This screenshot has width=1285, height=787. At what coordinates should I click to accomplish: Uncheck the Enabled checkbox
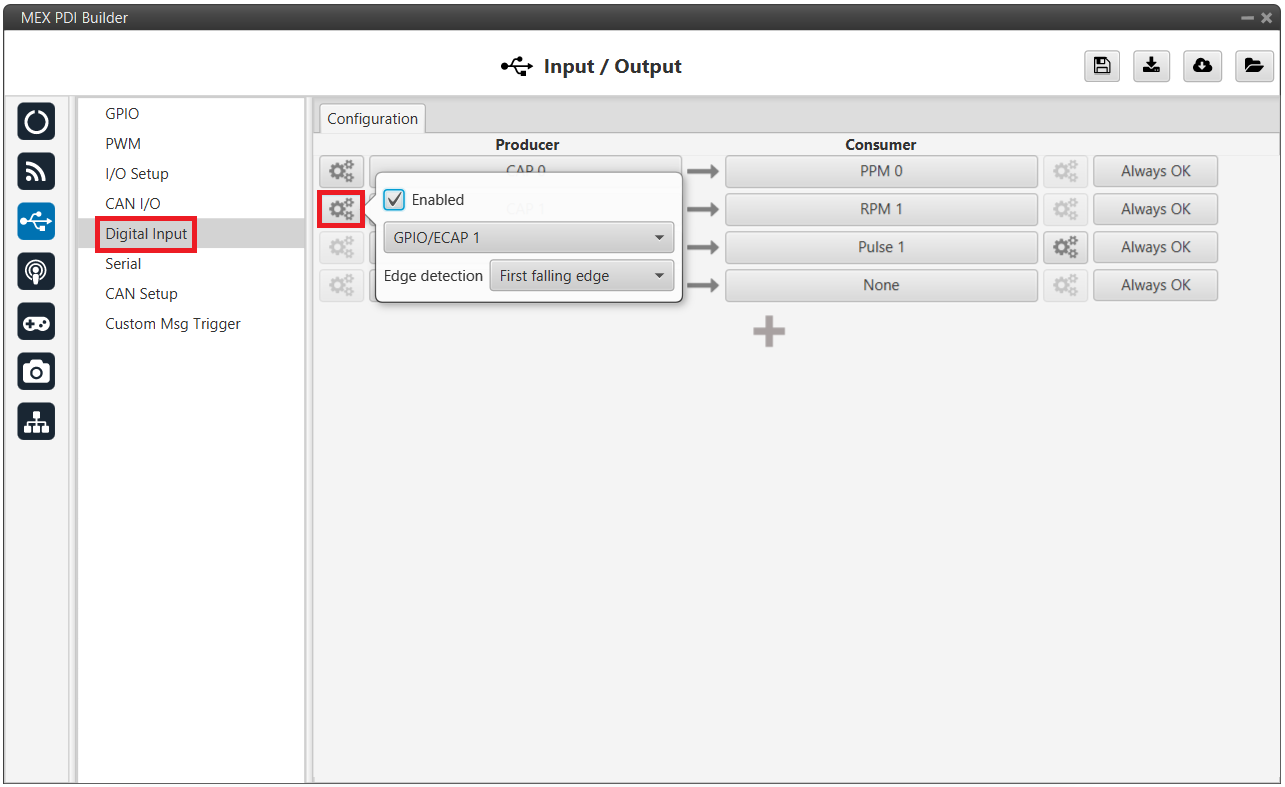(x=394, y=200)
